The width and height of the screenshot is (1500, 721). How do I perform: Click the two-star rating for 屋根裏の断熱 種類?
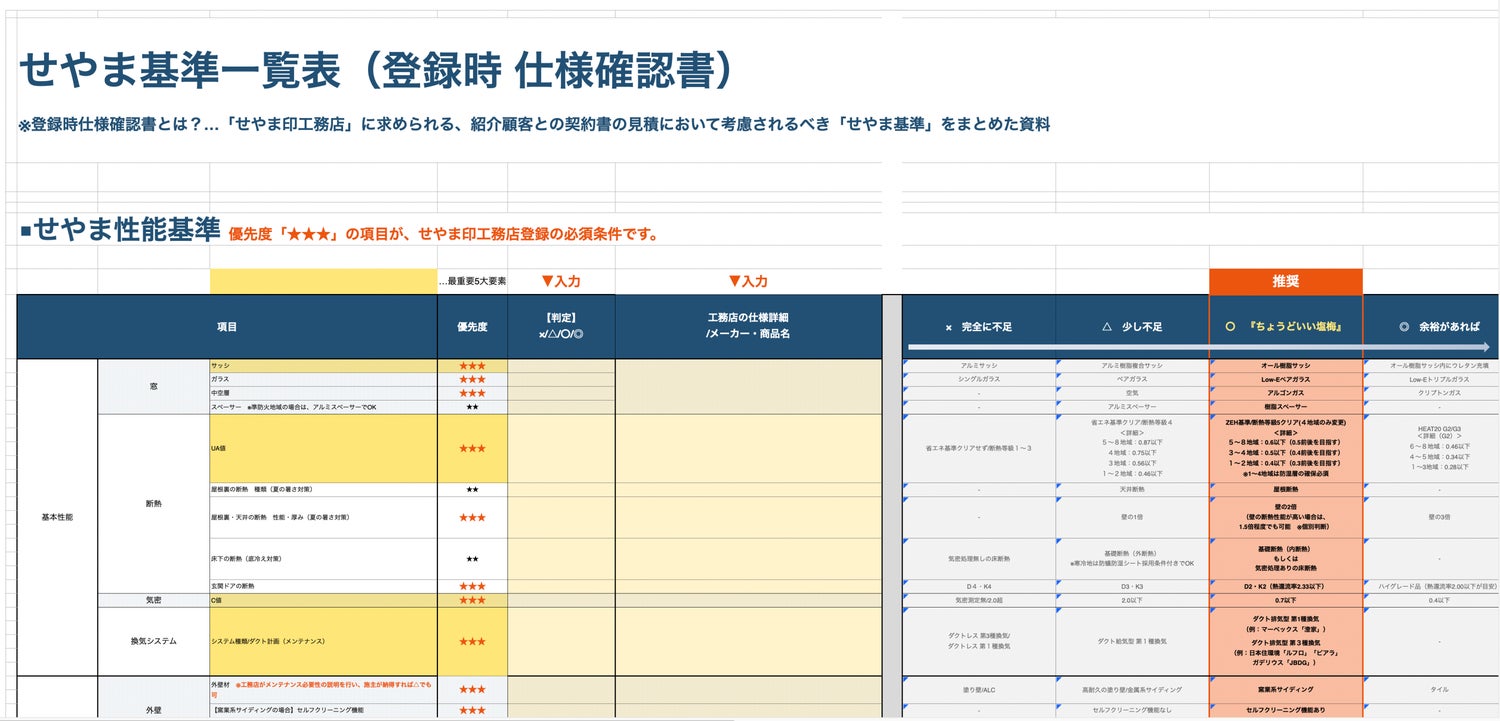pyautogui.click(x=472, y=490)
